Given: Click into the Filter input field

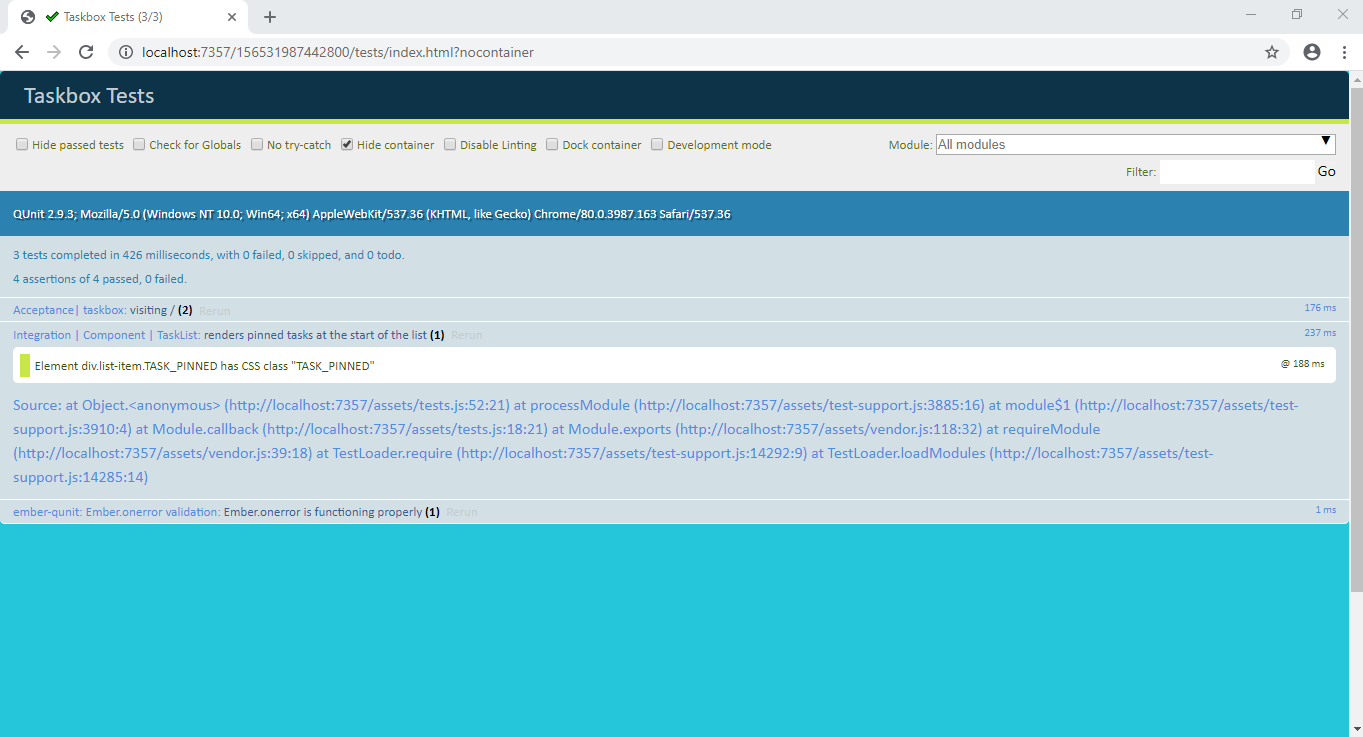Looking at the screenshot, I should pyautogui.click(x=1236, y=172).
